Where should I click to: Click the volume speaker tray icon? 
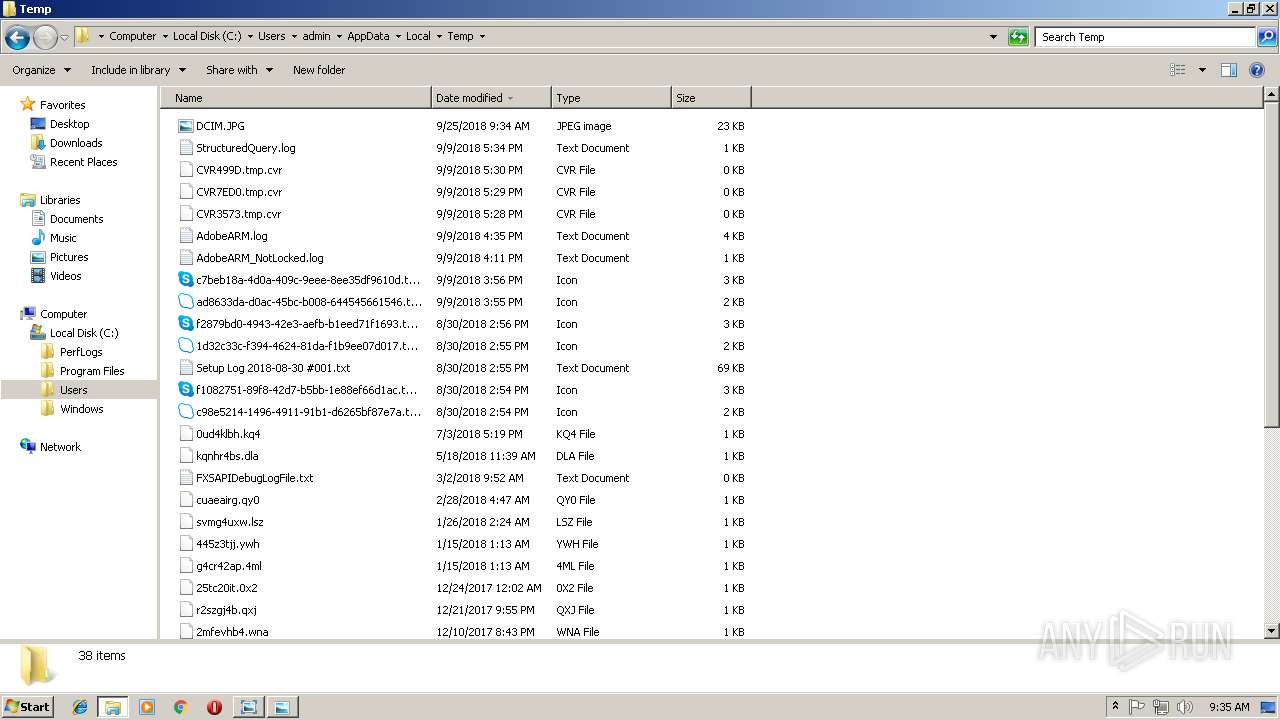(1185, 707)
